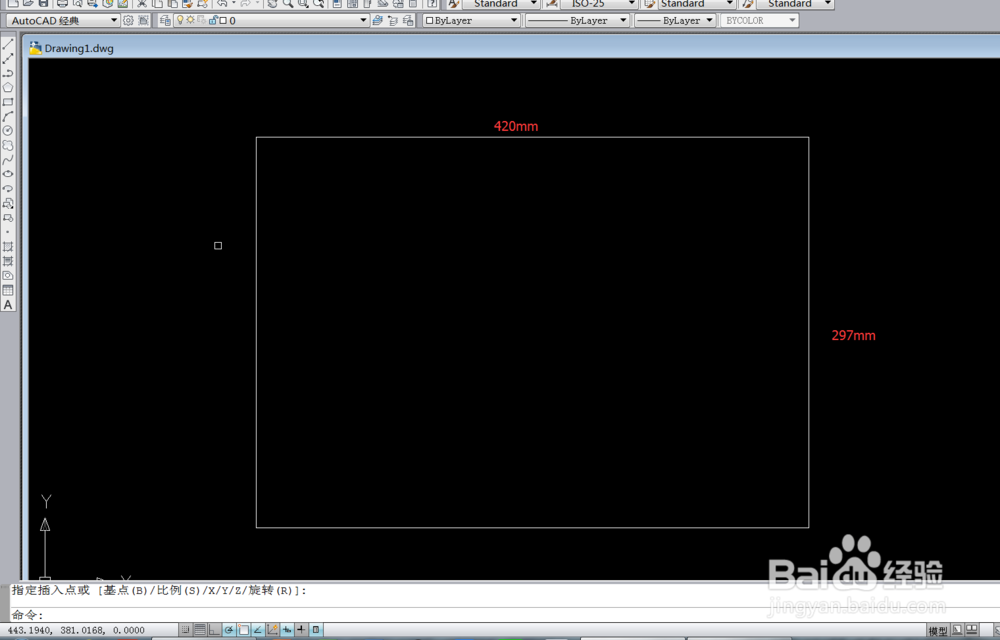
Task: Click the 模型 model space button
Action: [938, 630]
